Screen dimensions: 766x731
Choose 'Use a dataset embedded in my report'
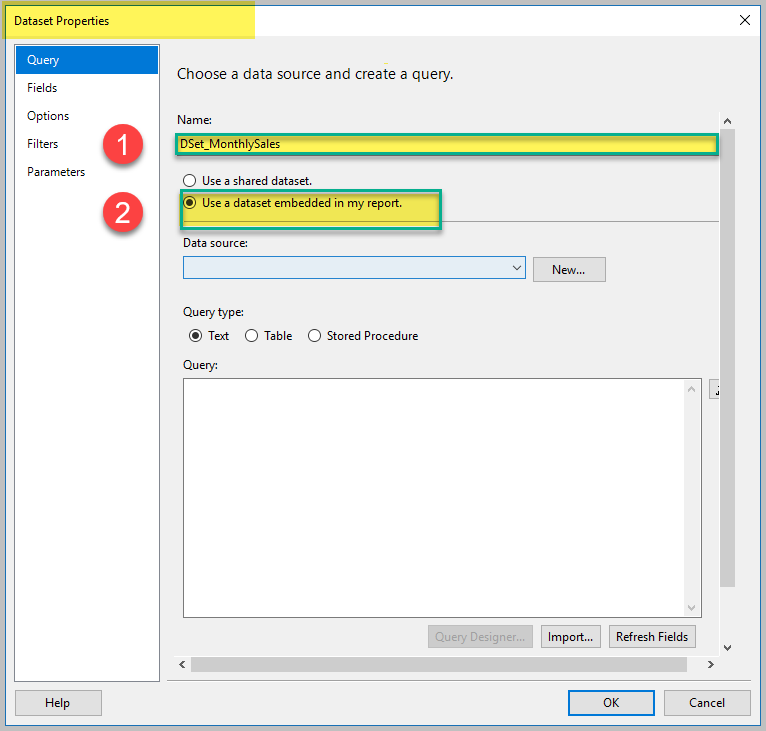(x=292, y=203)
